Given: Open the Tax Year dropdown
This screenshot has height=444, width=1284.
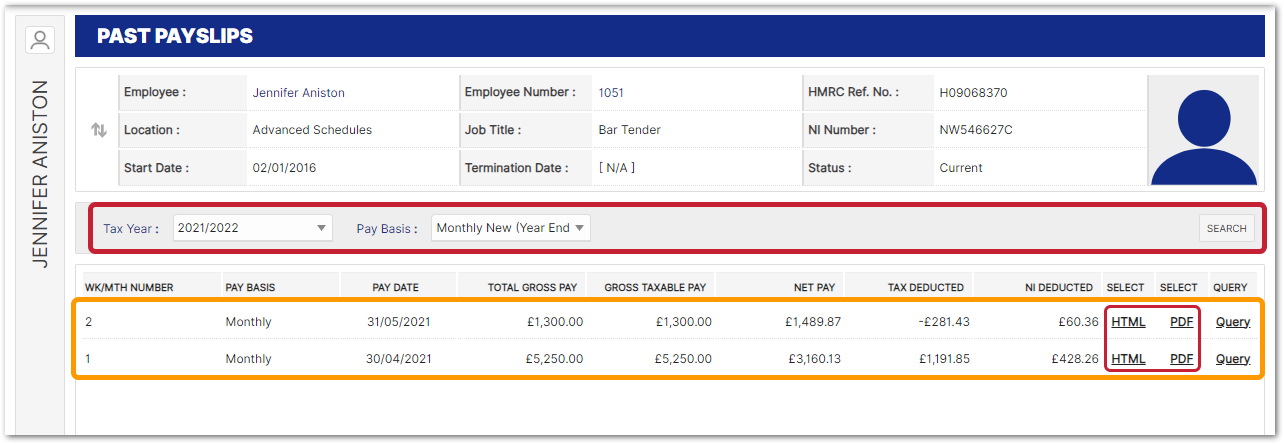Looking at the screenshot, I should (x=252, y=228).
